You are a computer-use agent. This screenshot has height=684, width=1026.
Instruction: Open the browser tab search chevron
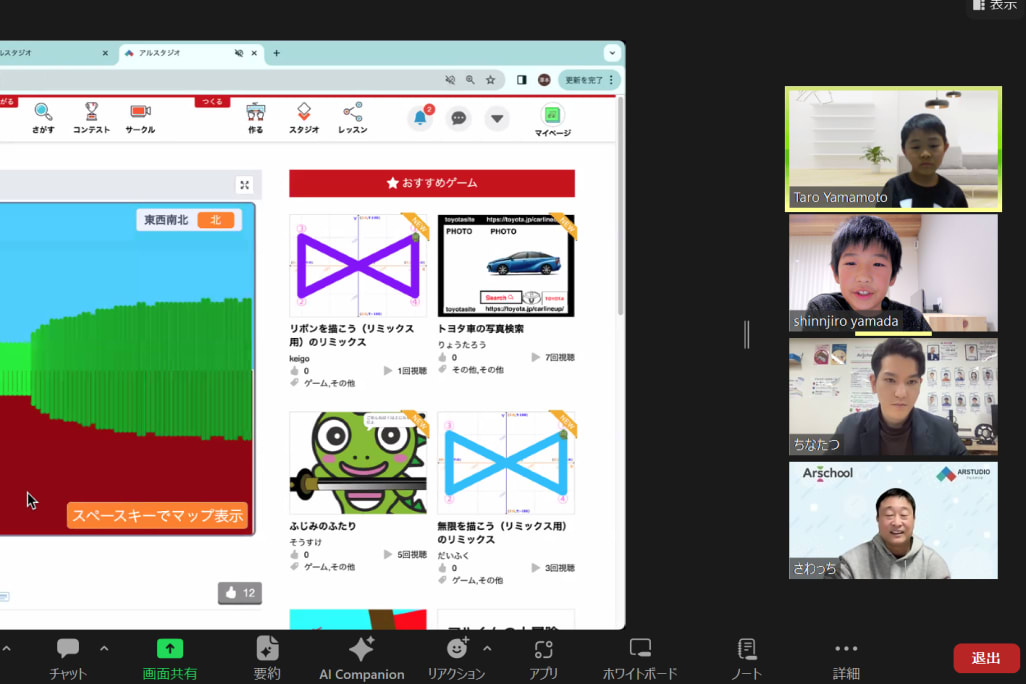[611, 53]
